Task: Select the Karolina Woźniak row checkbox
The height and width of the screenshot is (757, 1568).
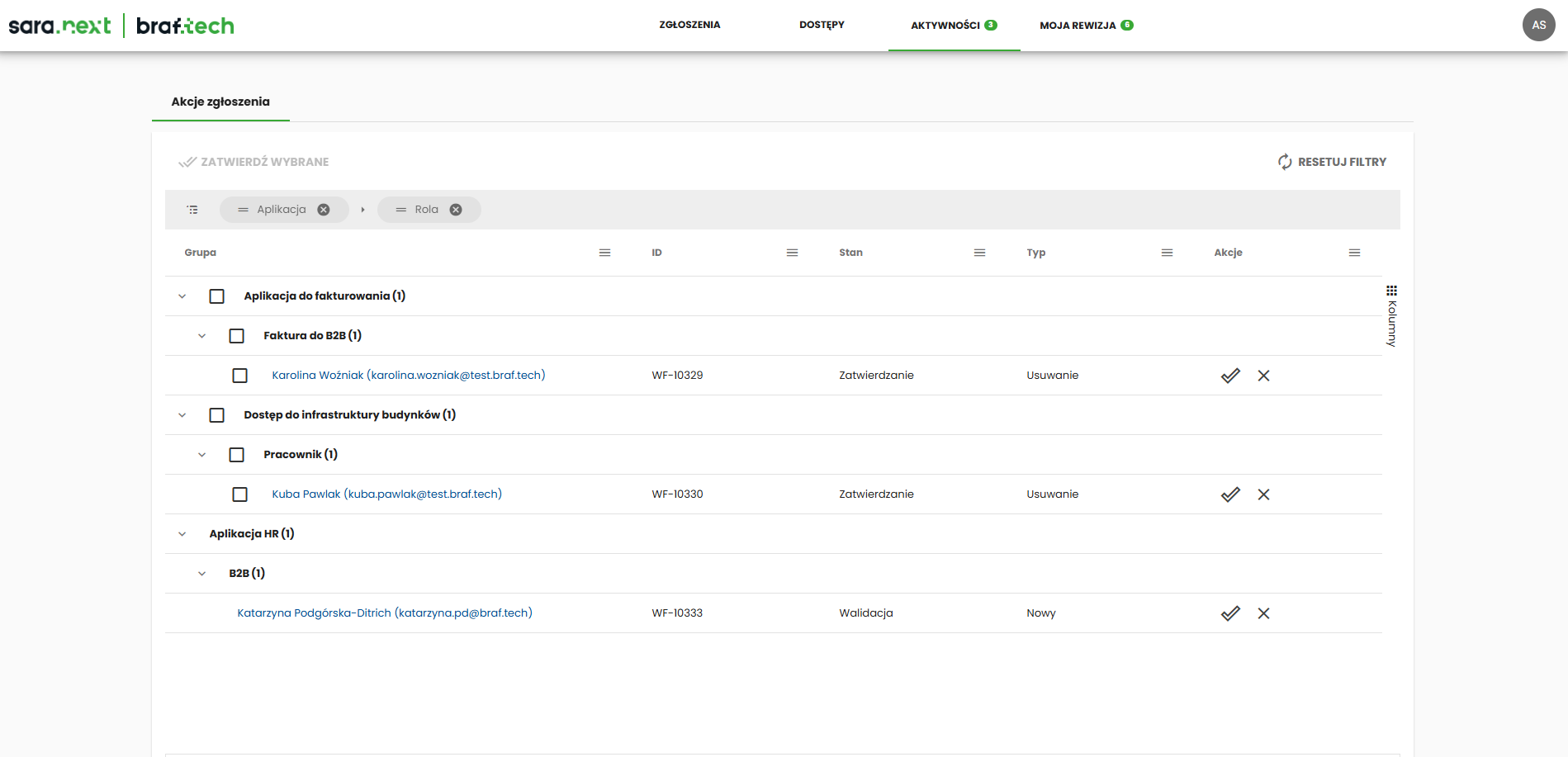Action: tap(240, 376)
